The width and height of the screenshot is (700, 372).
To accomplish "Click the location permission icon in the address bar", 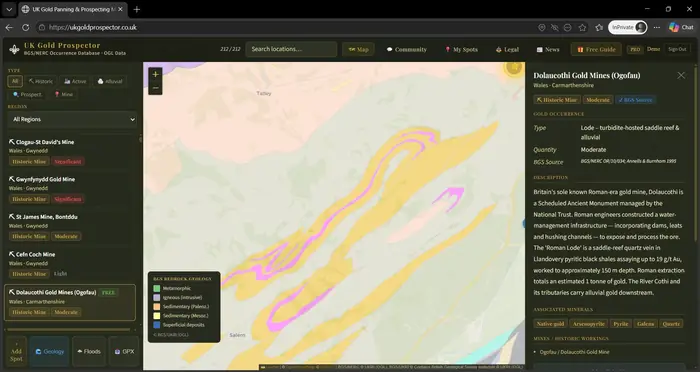I will [x=542, y=28].
